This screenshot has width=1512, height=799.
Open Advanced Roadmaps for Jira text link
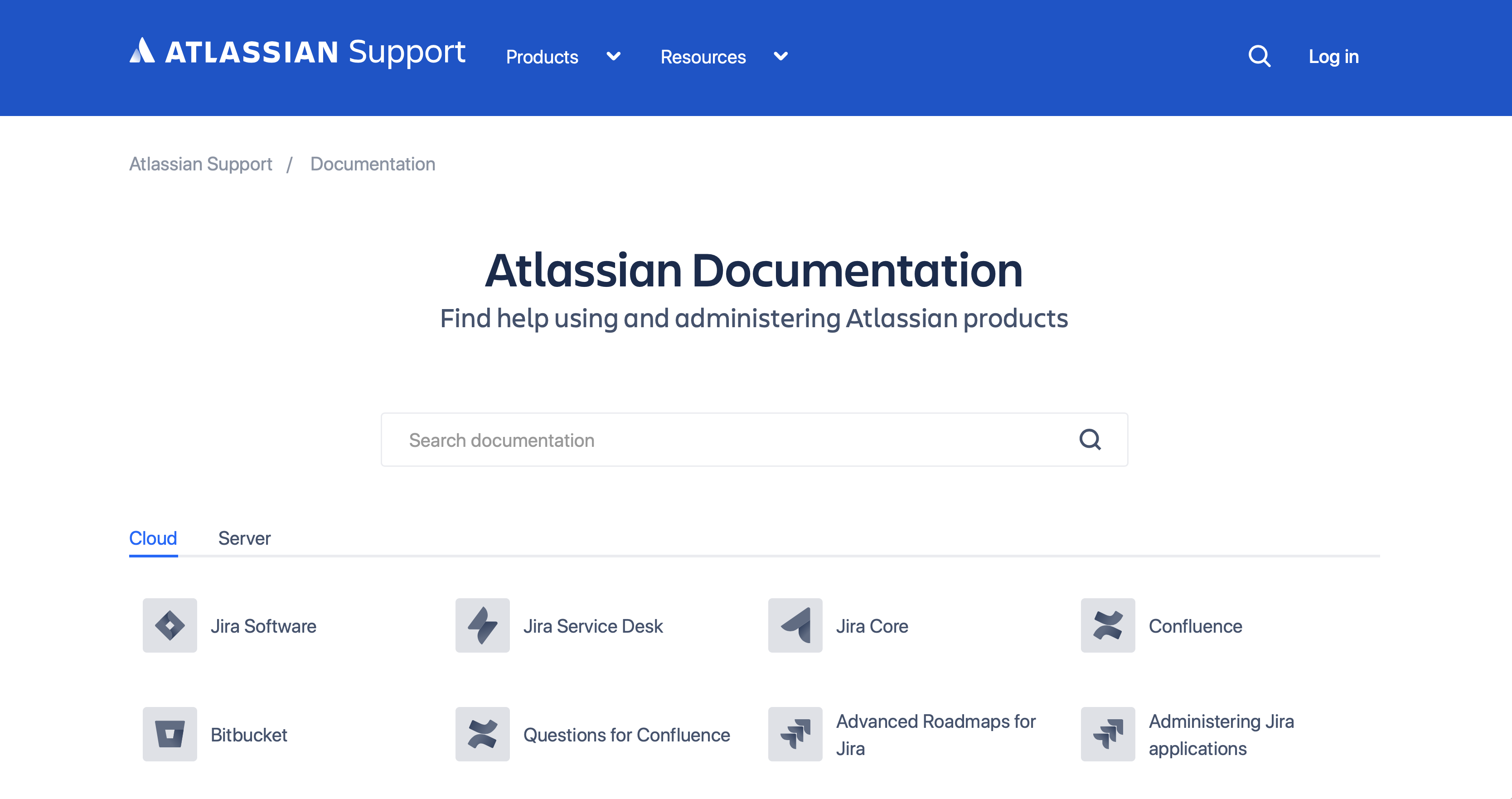(936, 735)
